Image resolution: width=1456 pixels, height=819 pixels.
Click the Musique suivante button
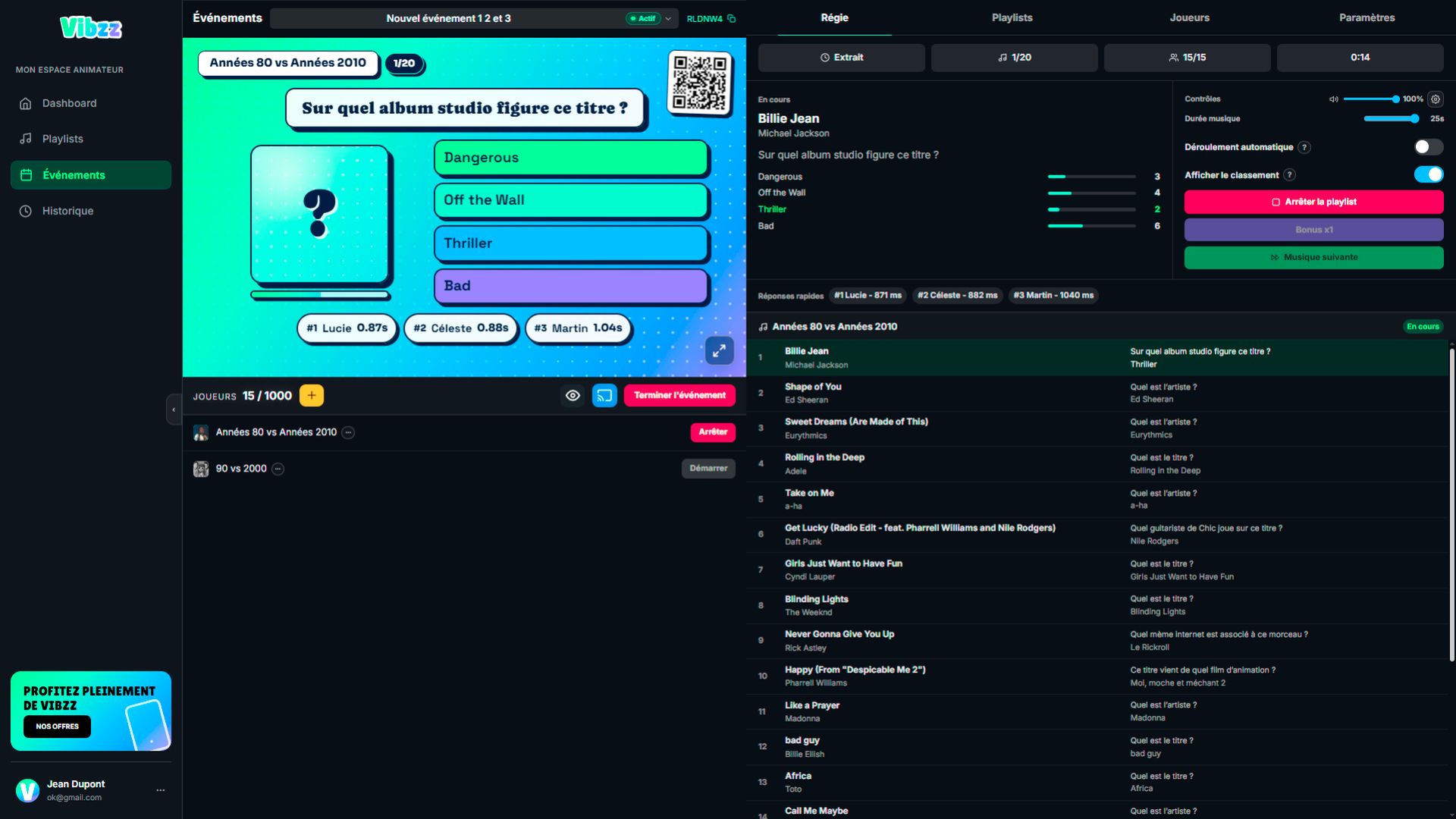click(x=1313, y=257)
